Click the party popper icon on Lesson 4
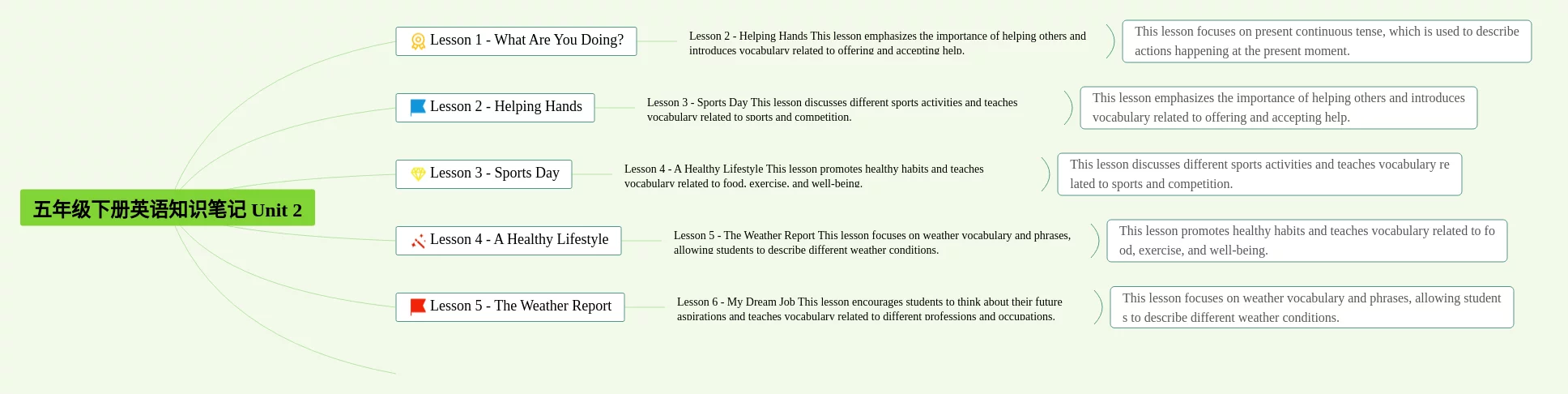The image size is (1568, 394). point(418,241)
